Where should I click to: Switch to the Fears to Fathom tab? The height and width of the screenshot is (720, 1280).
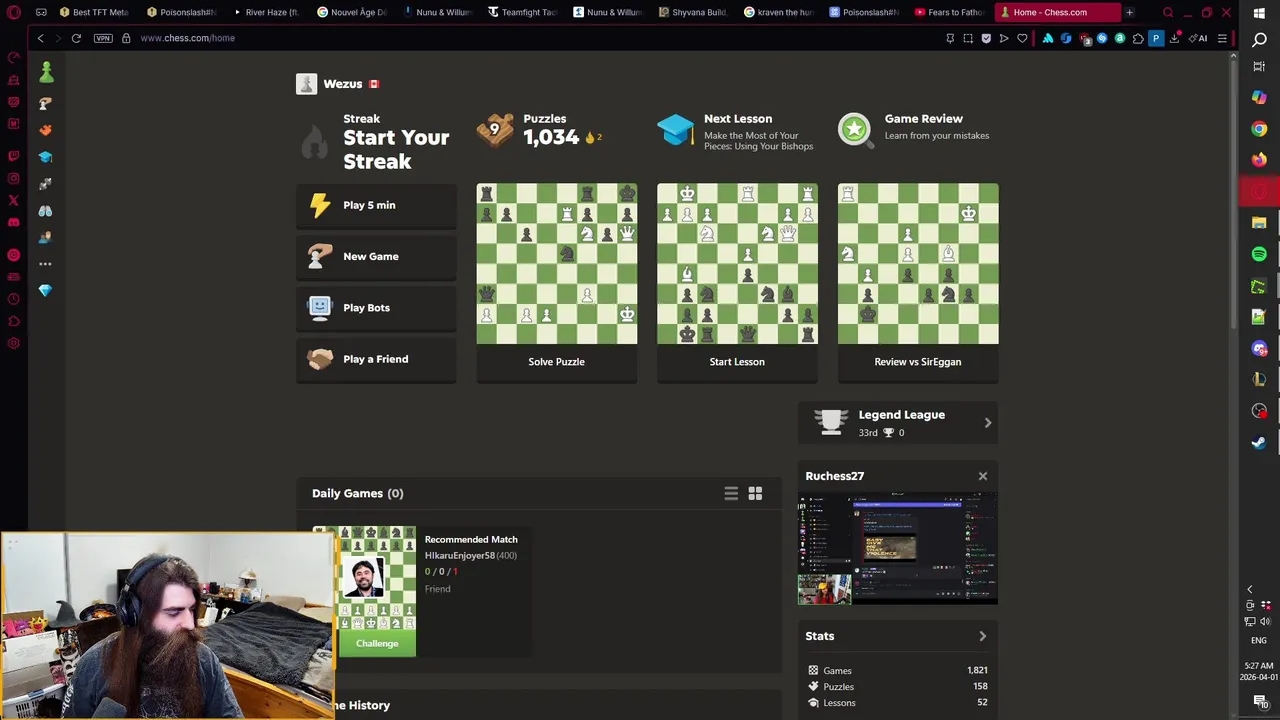pyautogui.click(x=950, y=12)
